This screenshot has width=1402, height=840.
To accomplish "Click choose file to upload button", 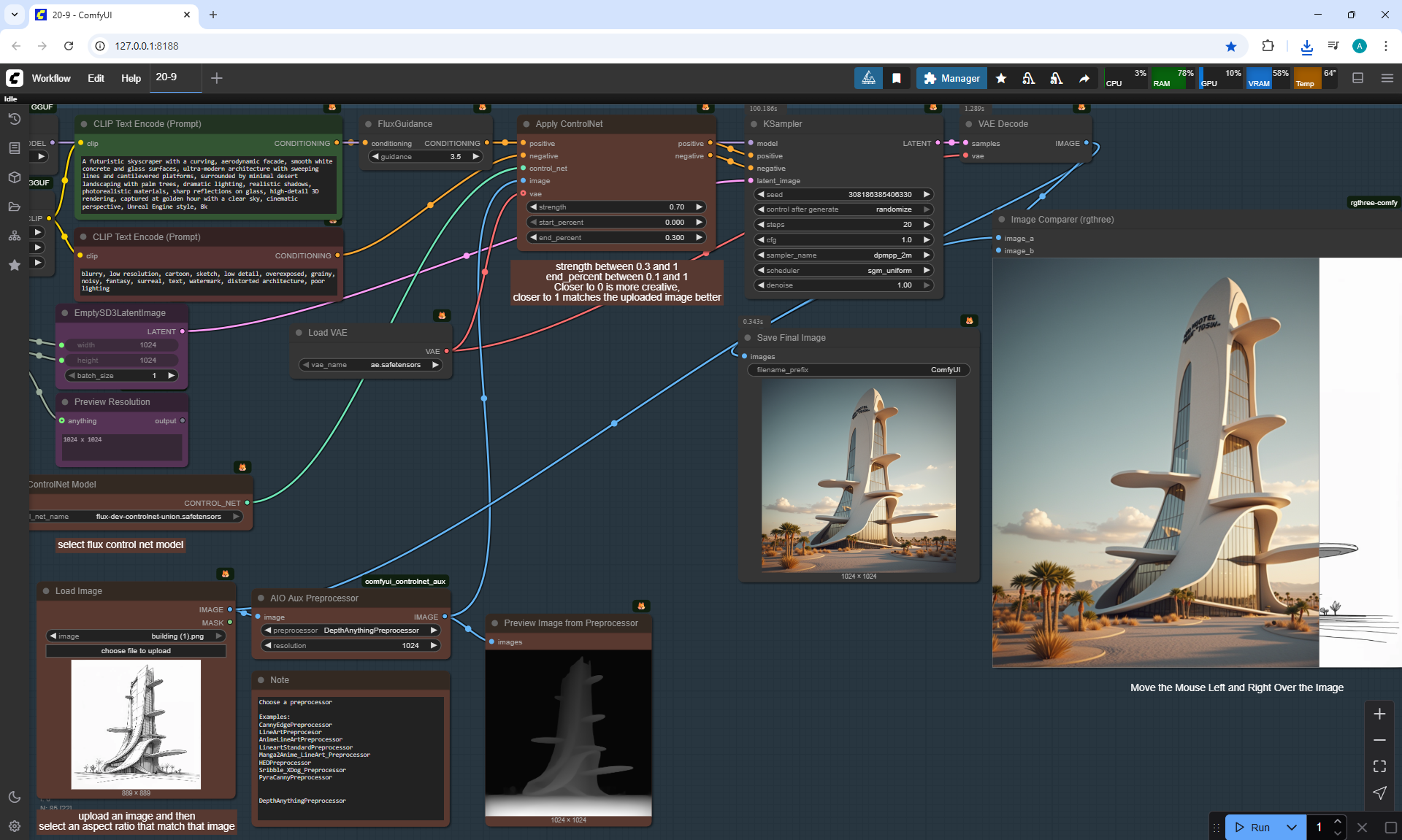I will [x=136, y=651].
